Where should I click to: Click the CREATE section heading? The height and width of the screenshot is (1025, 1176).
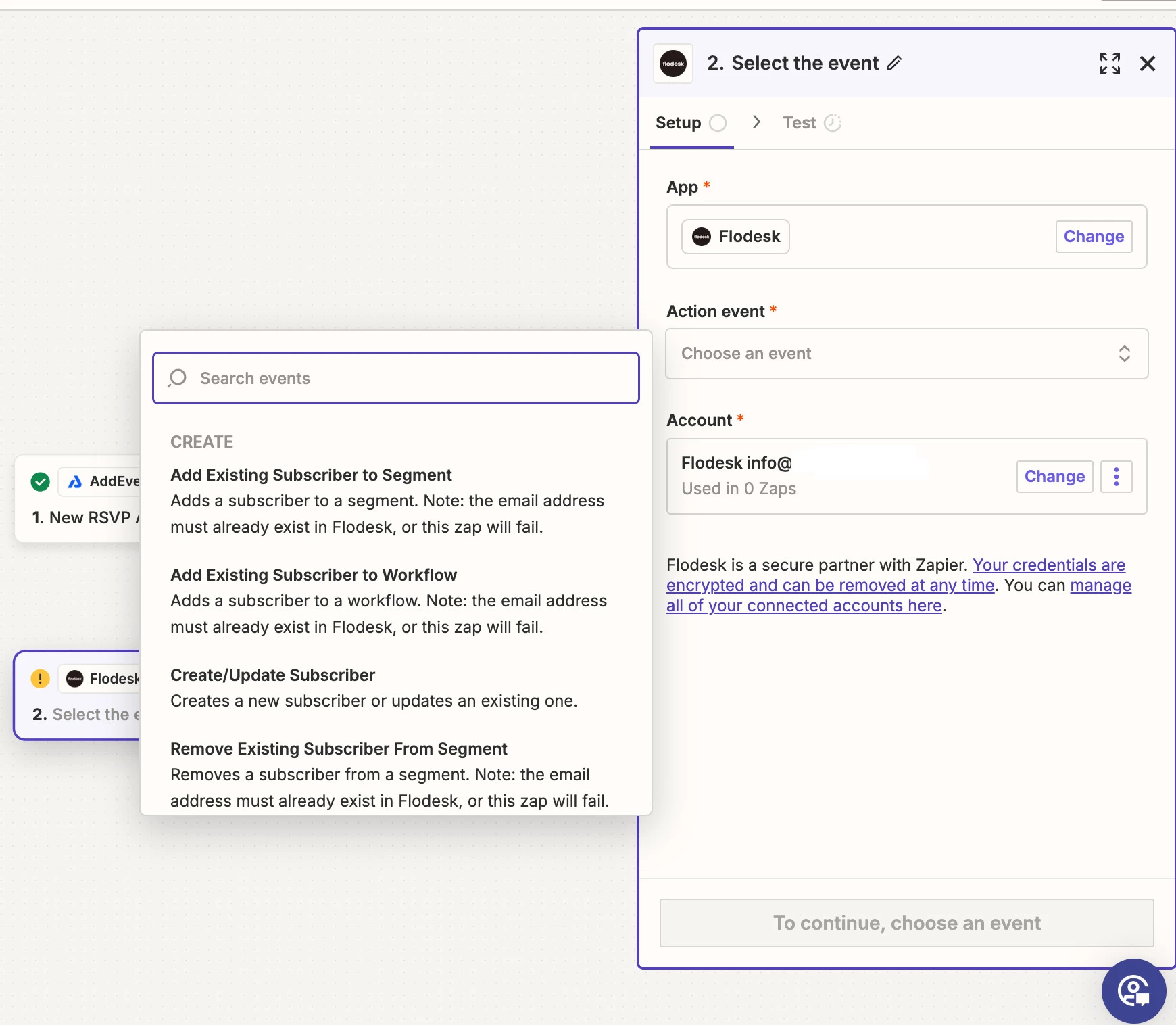pyautogui.click(x=201, y=442)
